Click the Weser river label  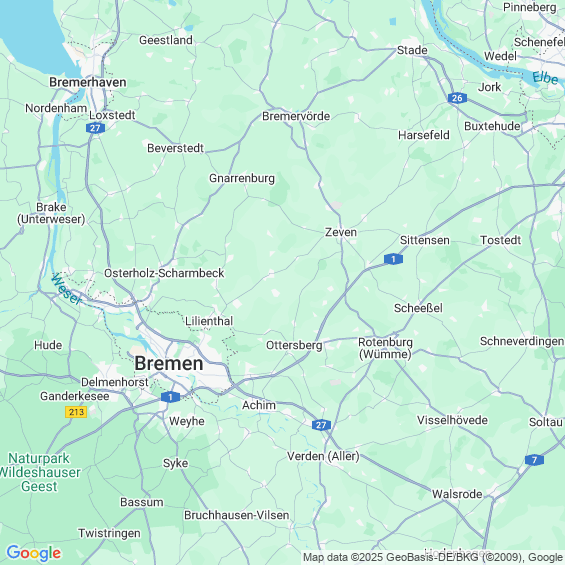tap(66, 289)
